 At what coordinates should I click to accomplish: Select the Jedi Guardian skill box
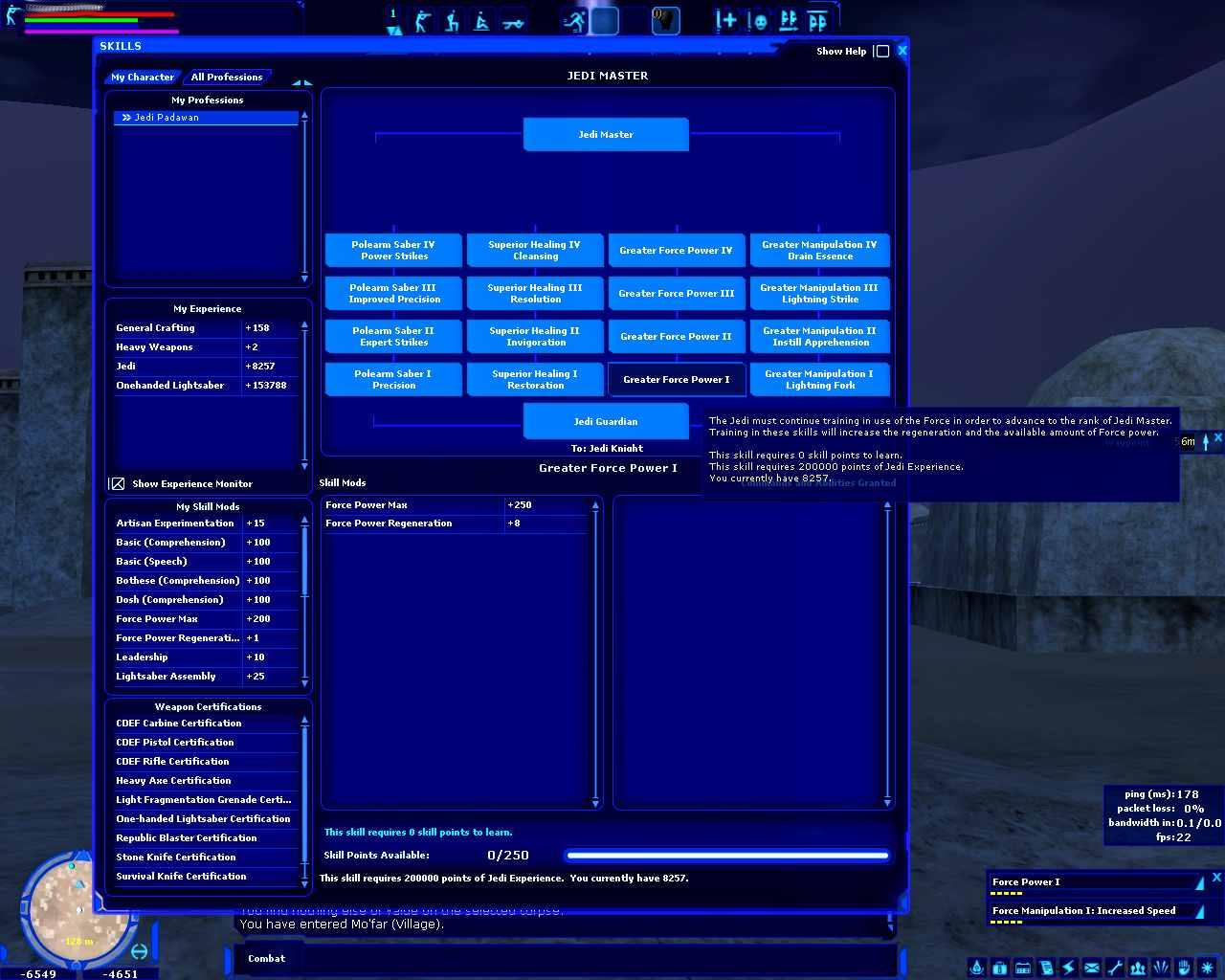pyautogui.click(x=606, y=421)
